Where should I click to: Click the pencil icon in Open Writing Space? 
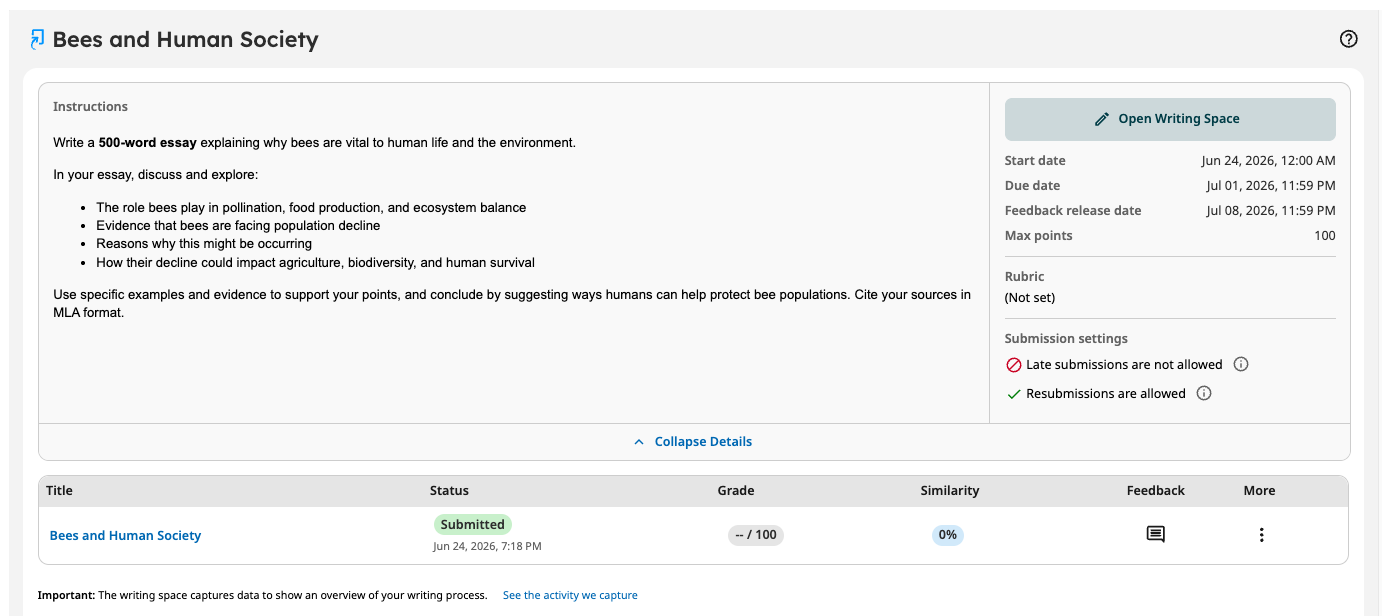1102,119
